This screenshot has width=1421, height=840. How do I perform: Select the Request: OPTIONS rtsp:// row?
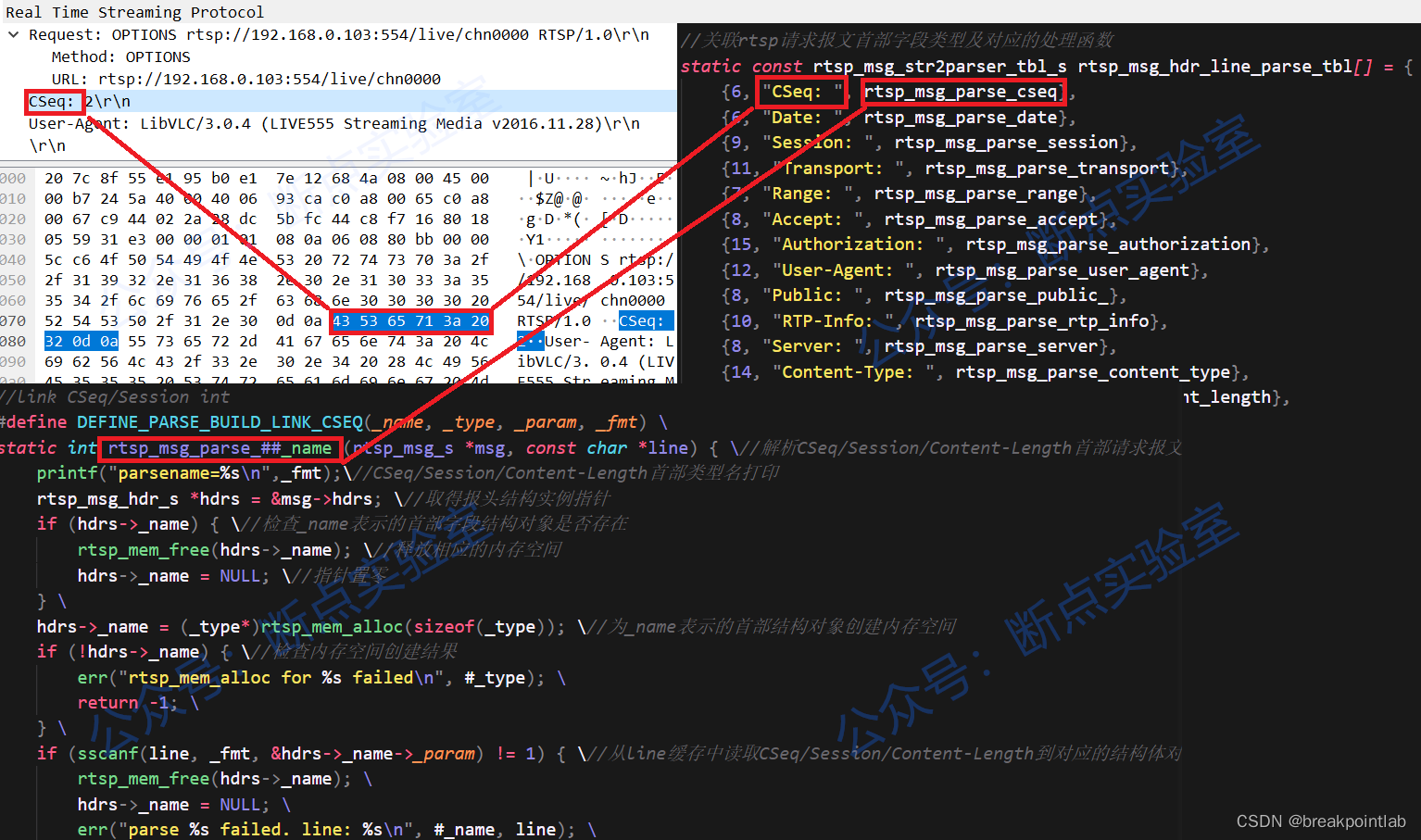point(339,34)
